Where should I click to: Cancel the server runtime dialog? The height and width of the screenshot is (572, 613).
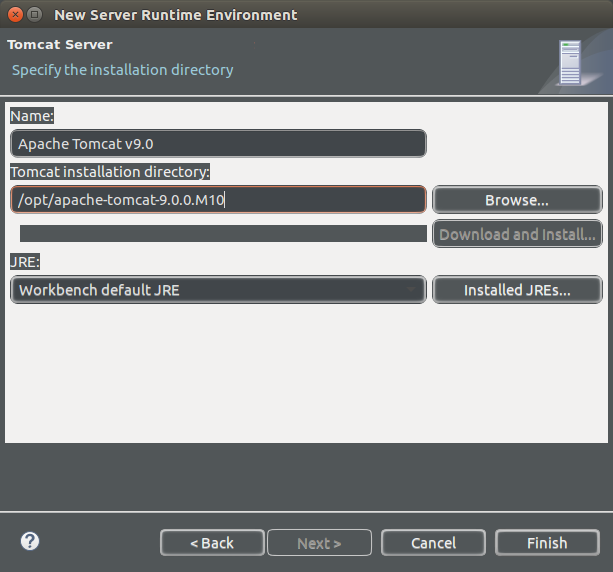point(434,543)
